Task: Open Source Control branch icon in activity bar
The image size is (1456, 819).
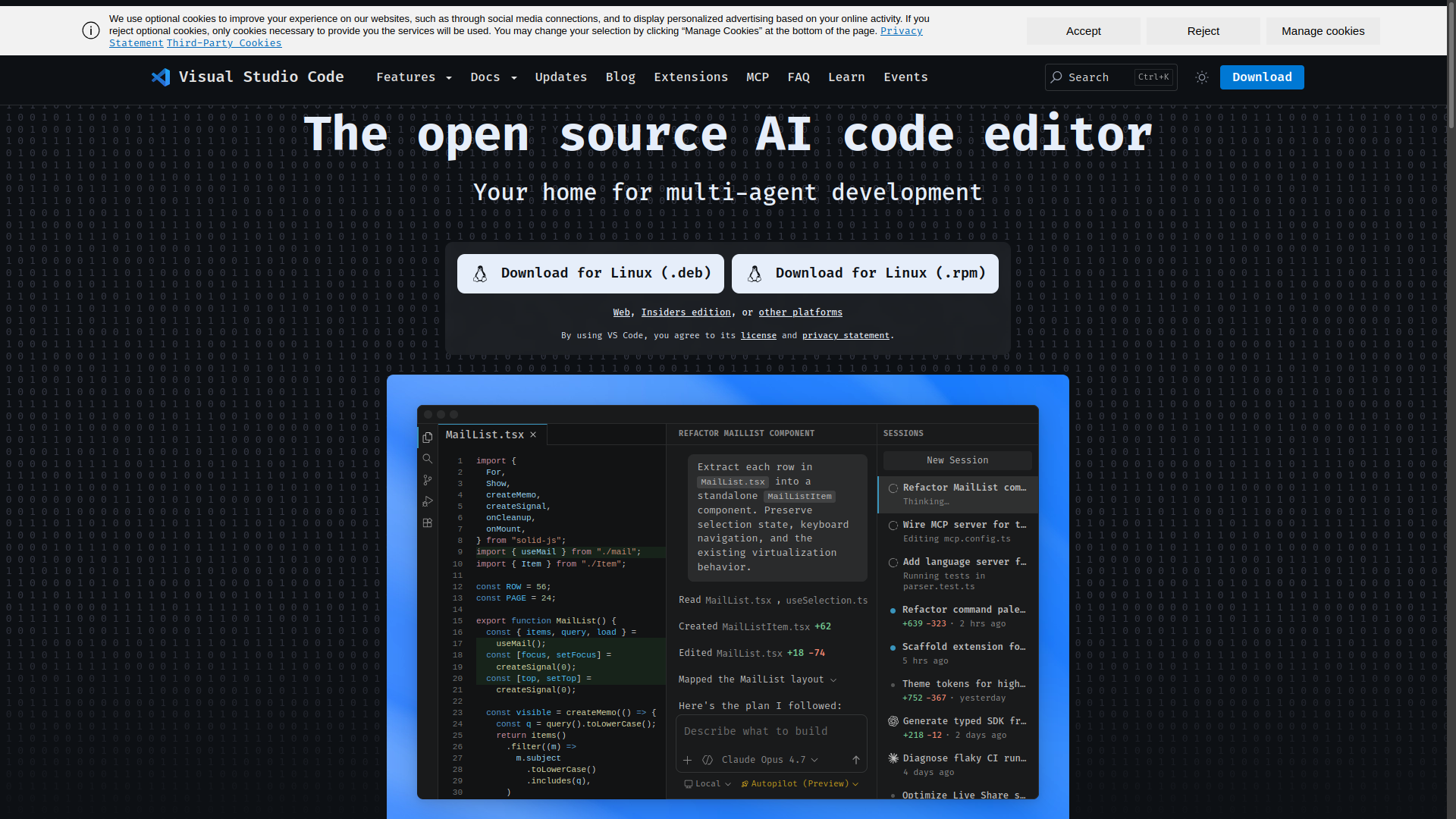Action: [428, 480]
